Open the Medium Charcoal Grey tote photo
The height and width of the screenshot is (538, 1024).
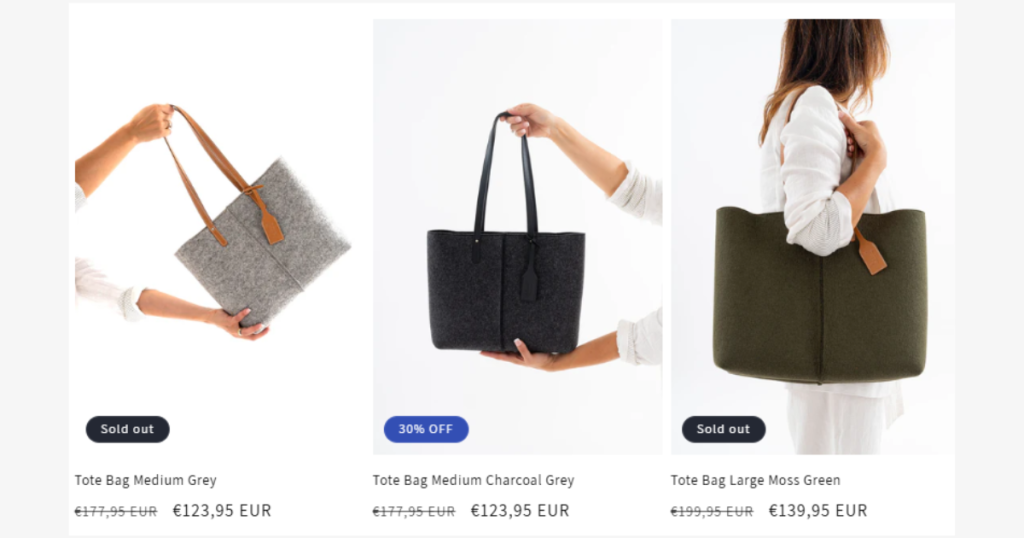pyautogui.click(x=517, y=236)
